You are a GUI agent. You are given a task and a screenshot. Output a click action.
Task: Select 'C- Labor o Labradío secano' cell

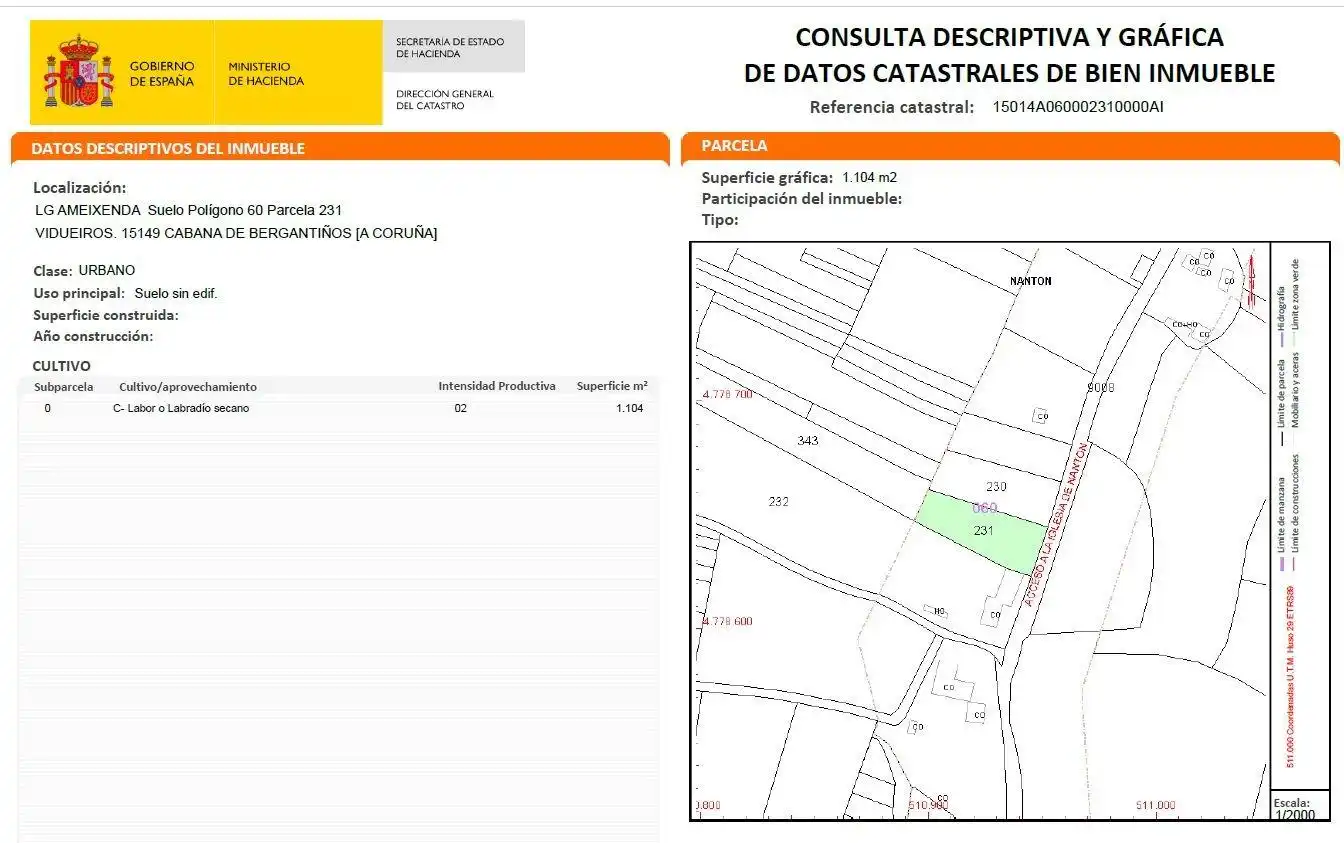pyautogui.click(x=181, y=408)
